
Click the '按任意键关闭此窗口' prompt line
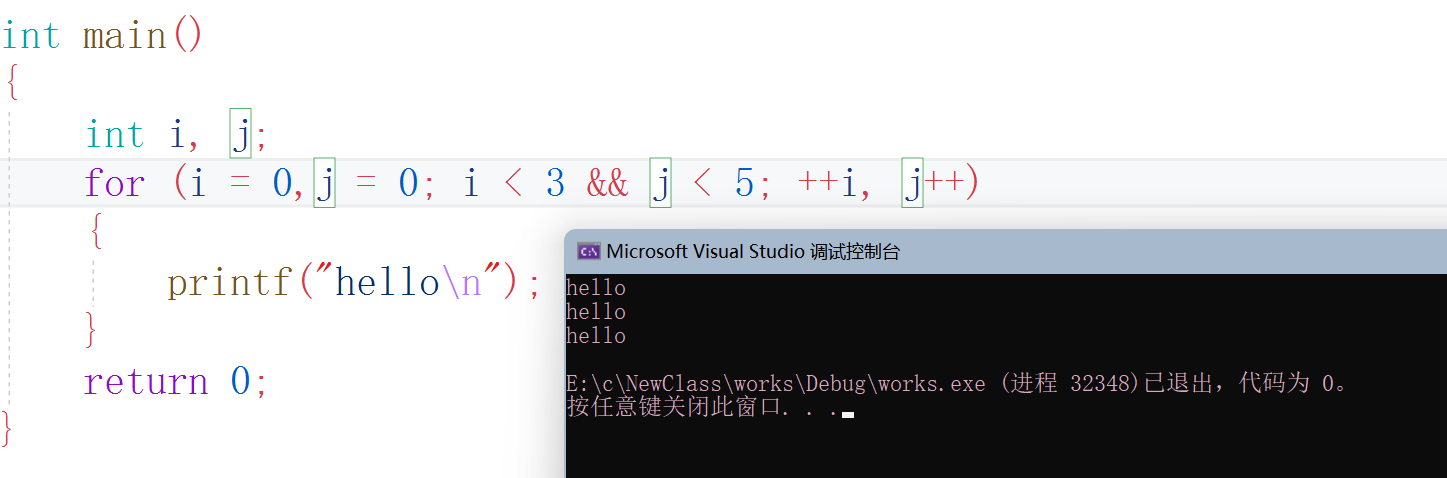[x=710, y=407]
